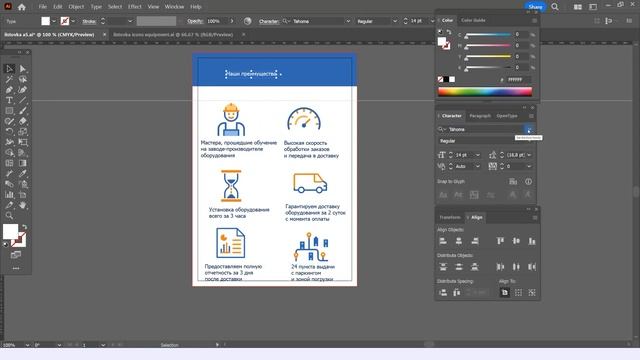
Task: Click Horizontal Align Center in Align panel
Action: 459,241
